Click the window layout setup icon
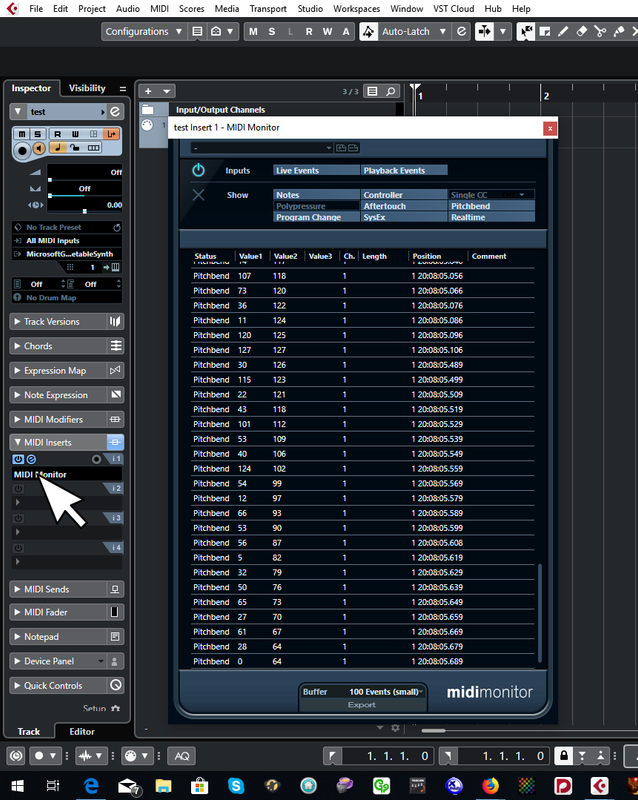 point(197,32)
